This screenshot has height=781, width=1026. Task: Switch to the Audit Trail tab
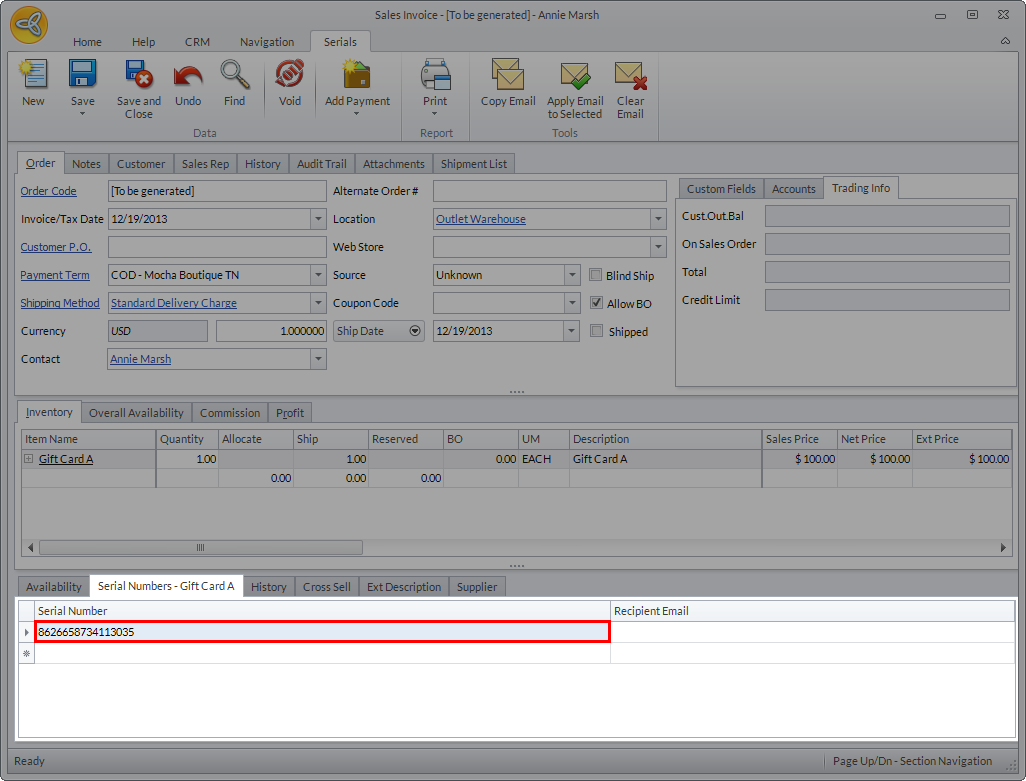coord(321,164)
